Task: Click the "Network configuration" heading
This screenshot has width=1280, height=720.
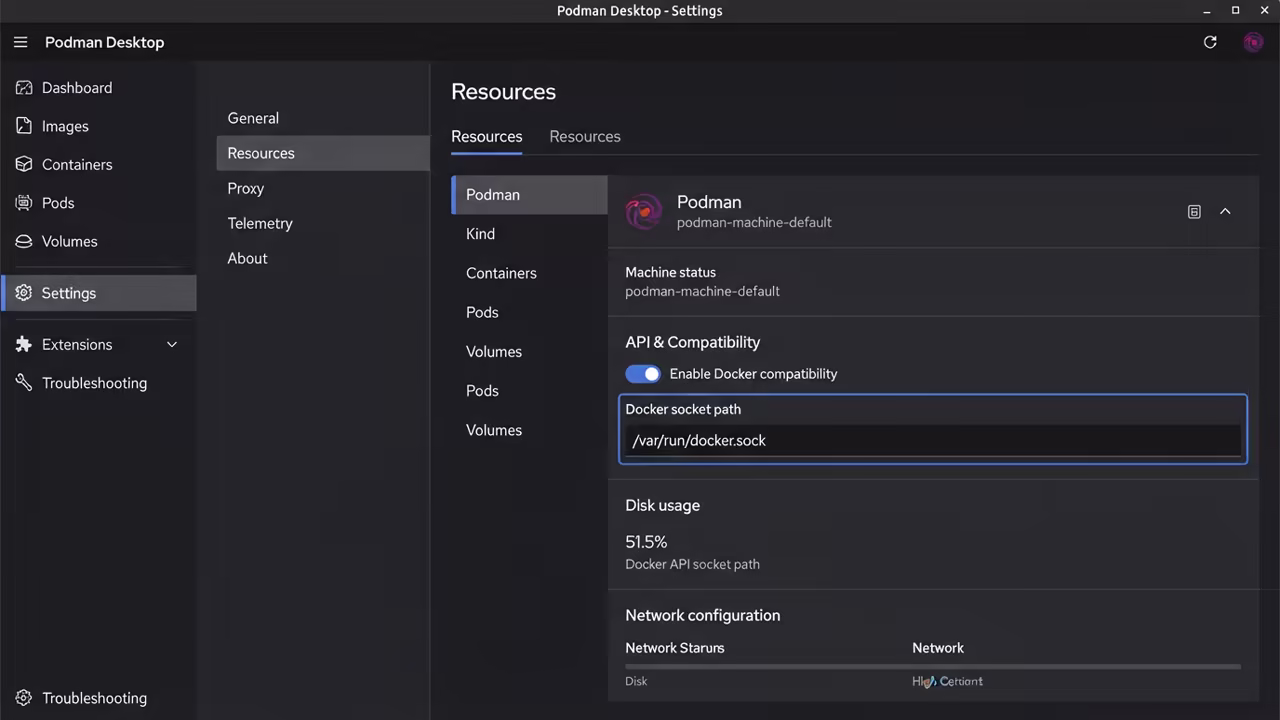Action: [702, 615]
